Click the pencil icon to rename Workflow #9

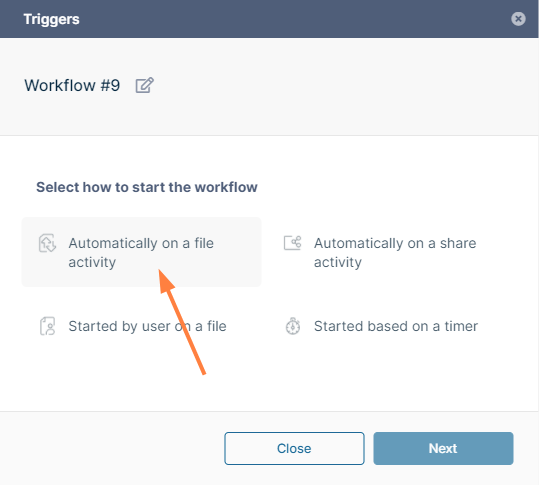tap(144, 85)
